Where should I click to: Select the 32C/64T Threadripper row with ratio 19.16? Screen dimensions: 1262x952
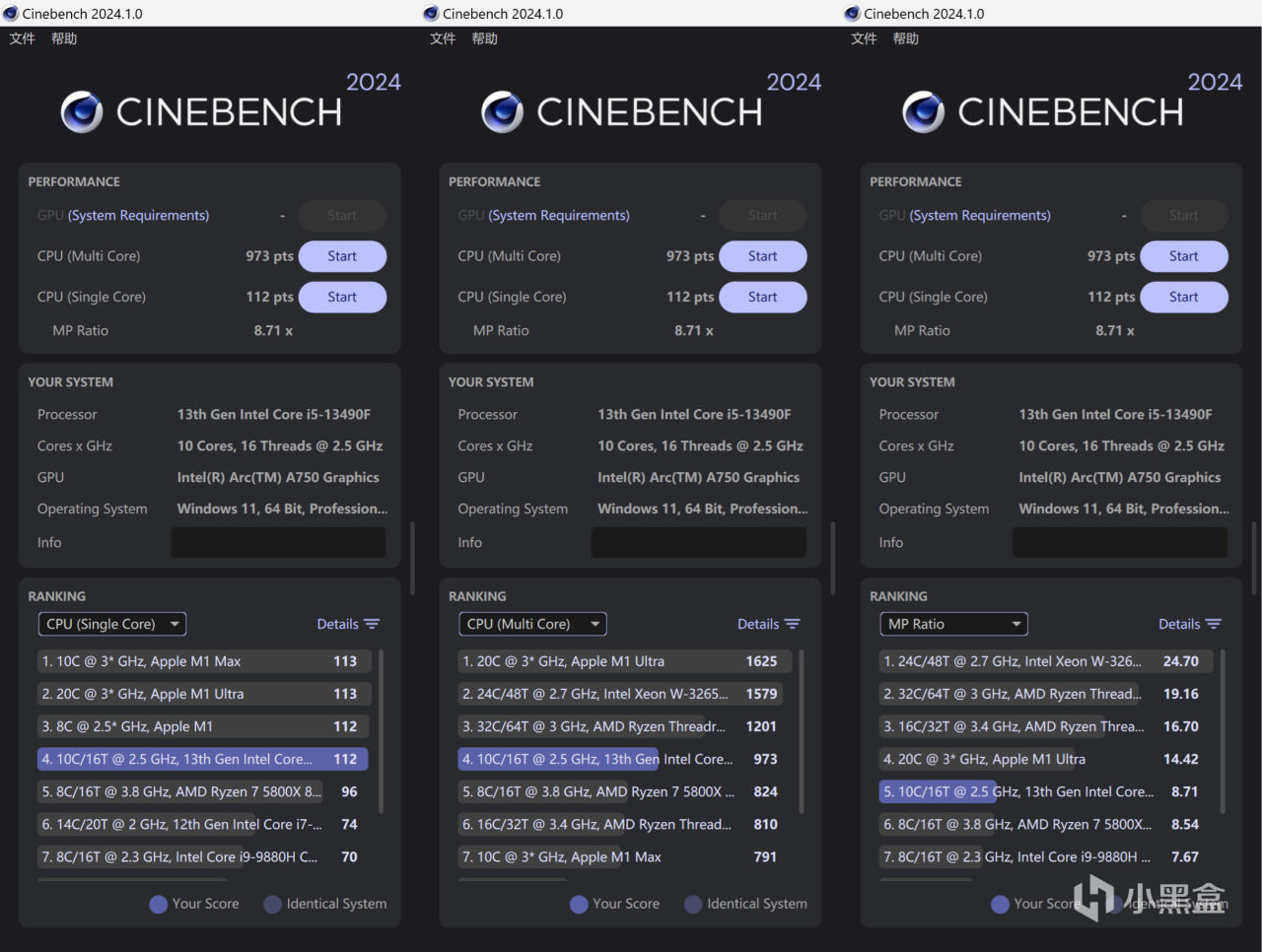(1045, 694)
